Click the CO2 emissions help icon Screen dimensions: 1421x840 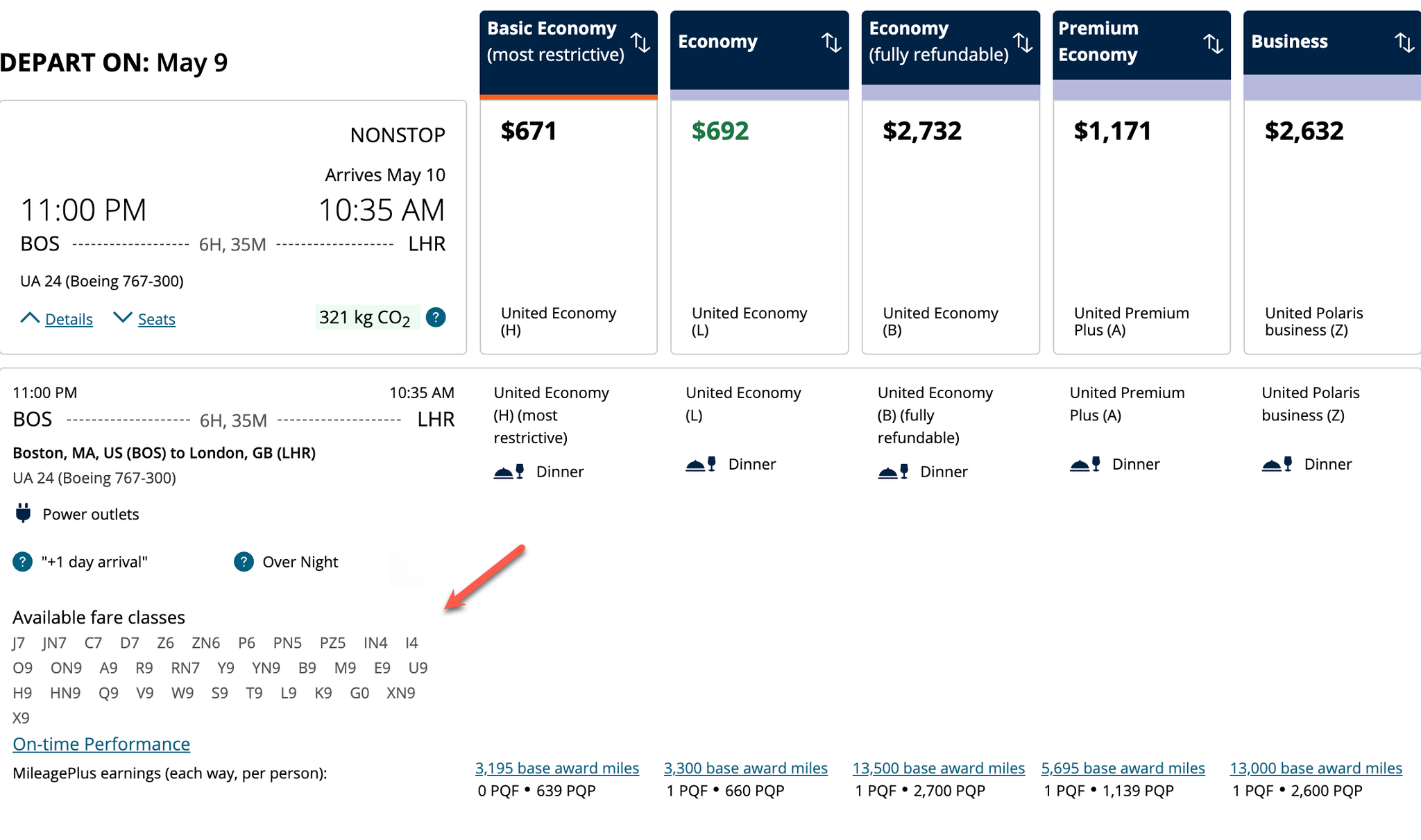pyautogui.click(x=435, y=318)
